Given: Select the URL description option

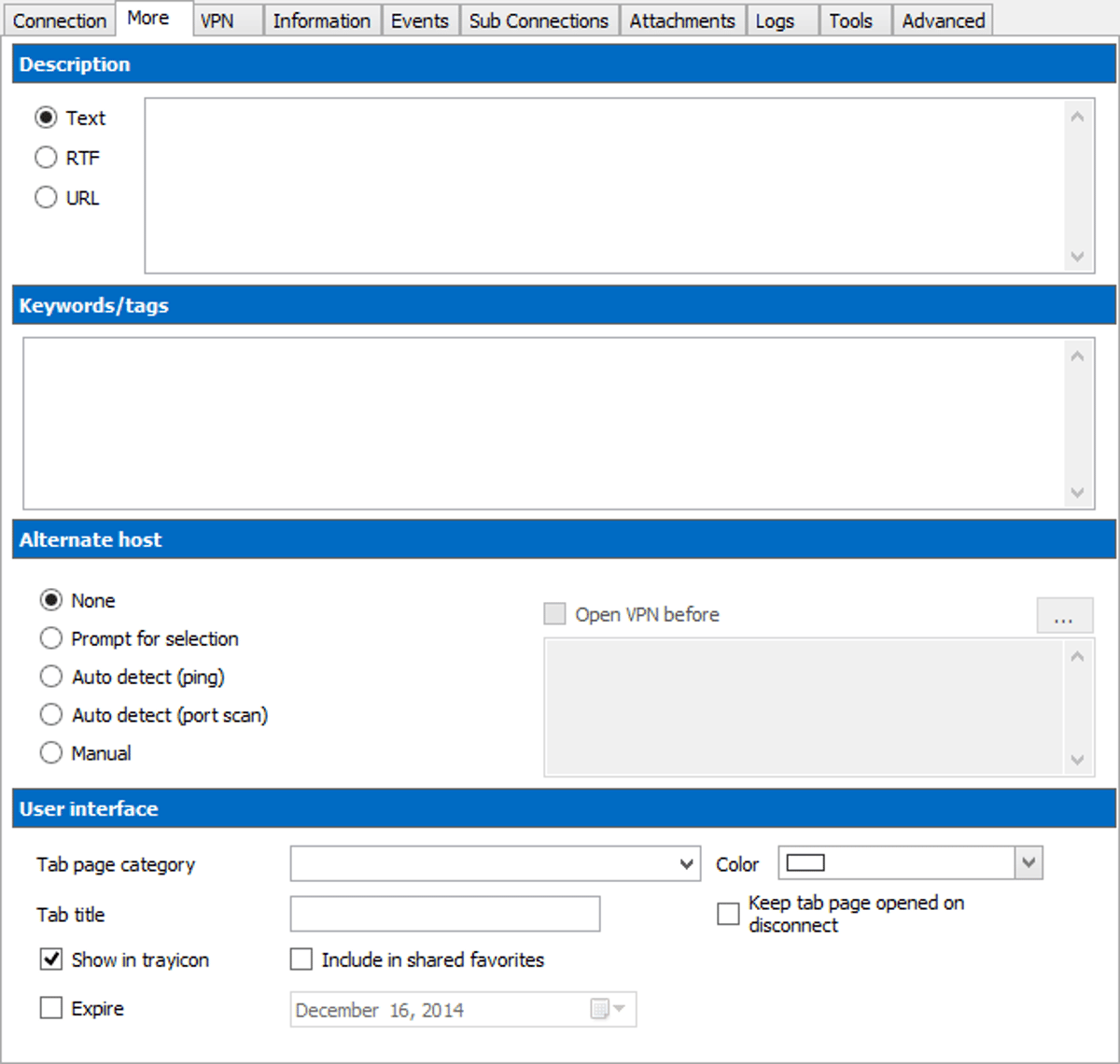Looking at the screenshot, I should click(46, 197).
